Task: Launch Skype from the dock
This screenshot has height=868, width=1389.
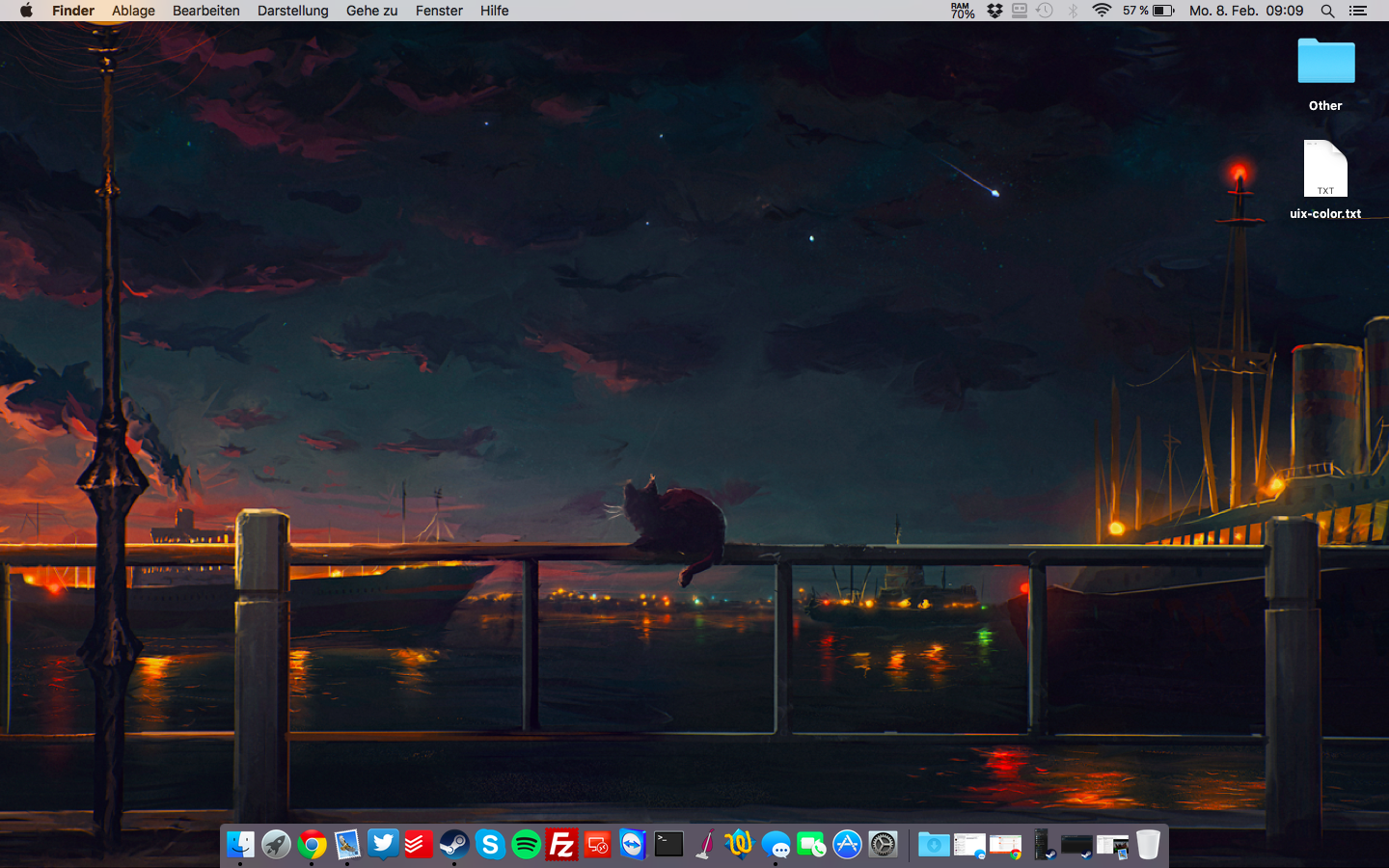Action: point(490,845)
